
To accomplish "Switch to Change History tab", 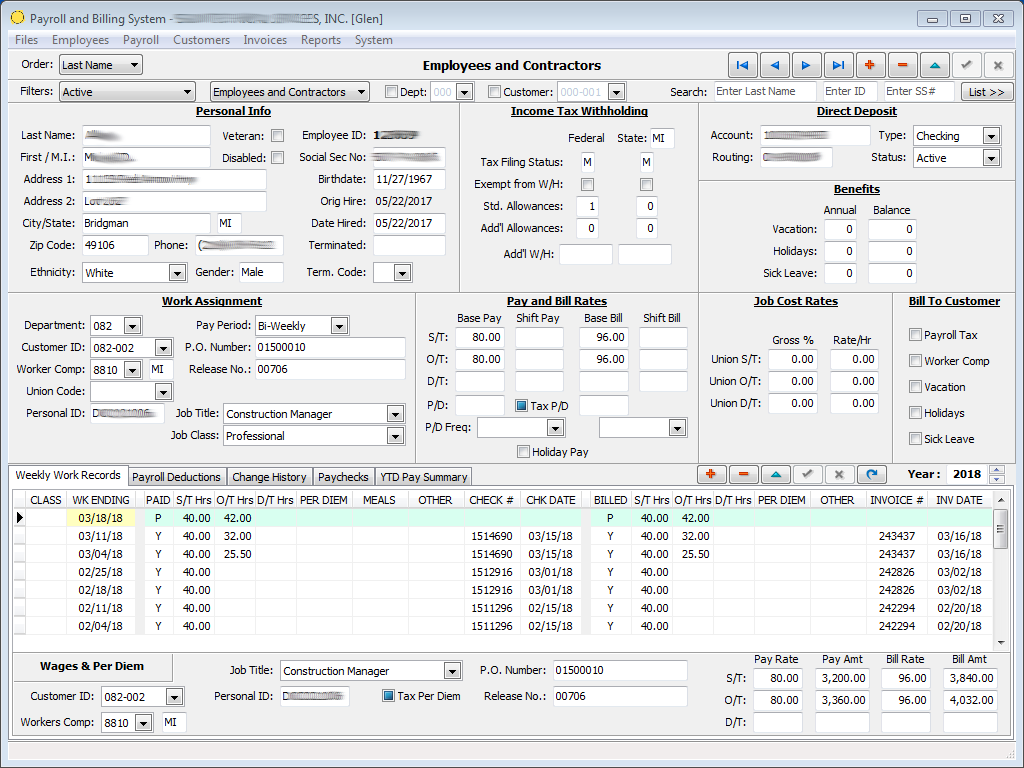I will (269, 477).
